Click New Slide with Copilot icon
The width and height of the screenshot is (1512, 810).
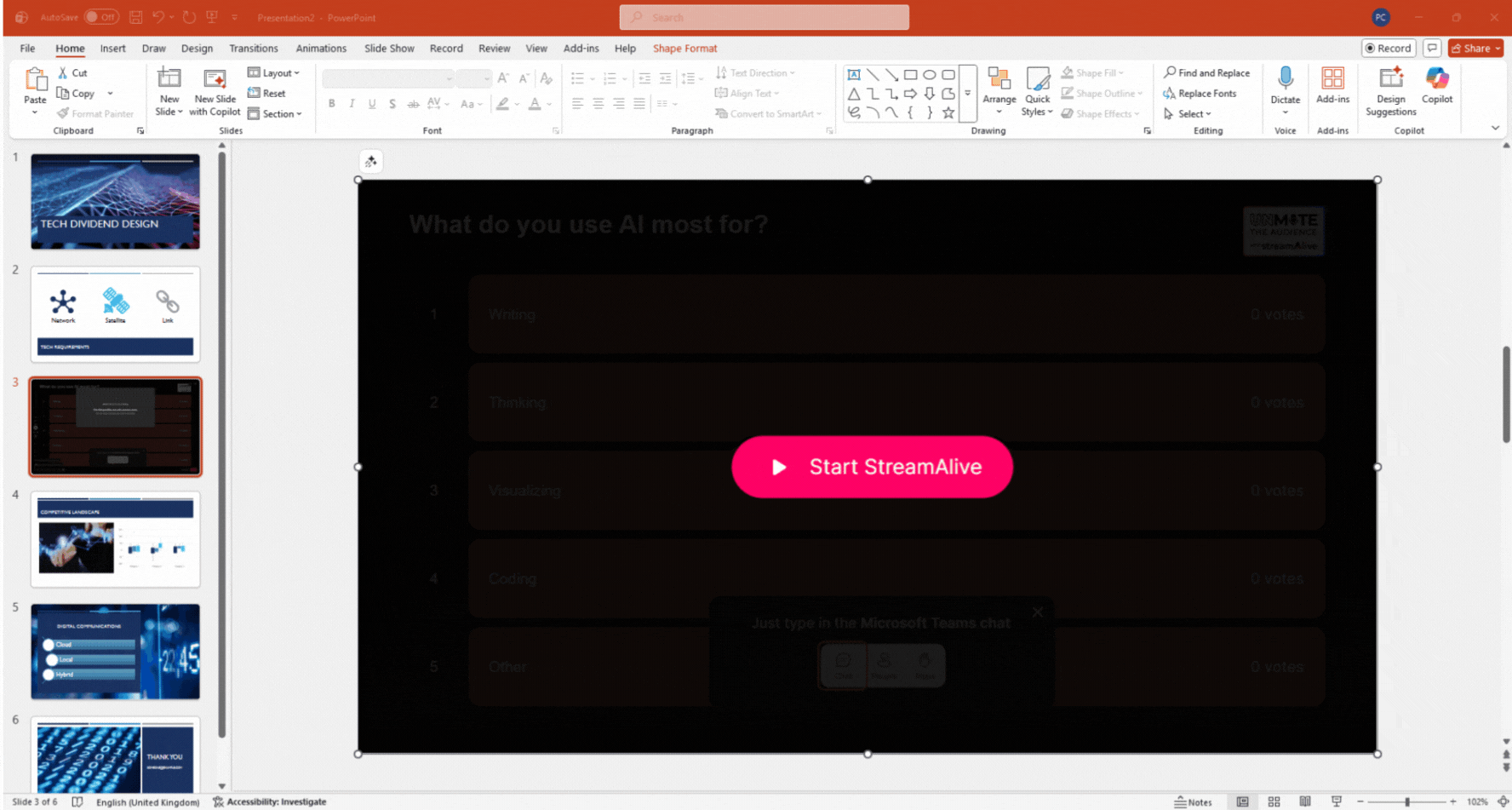[x=215, y=79]
